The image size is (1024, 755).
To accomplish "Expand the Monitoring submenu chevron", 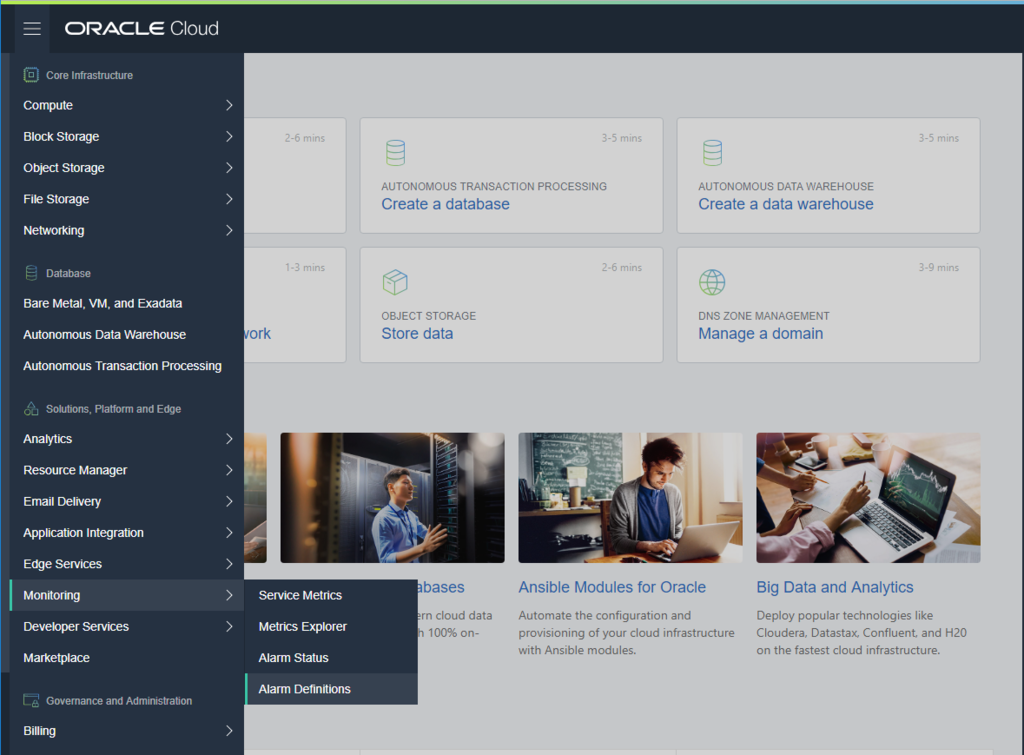I will point(229,596).
